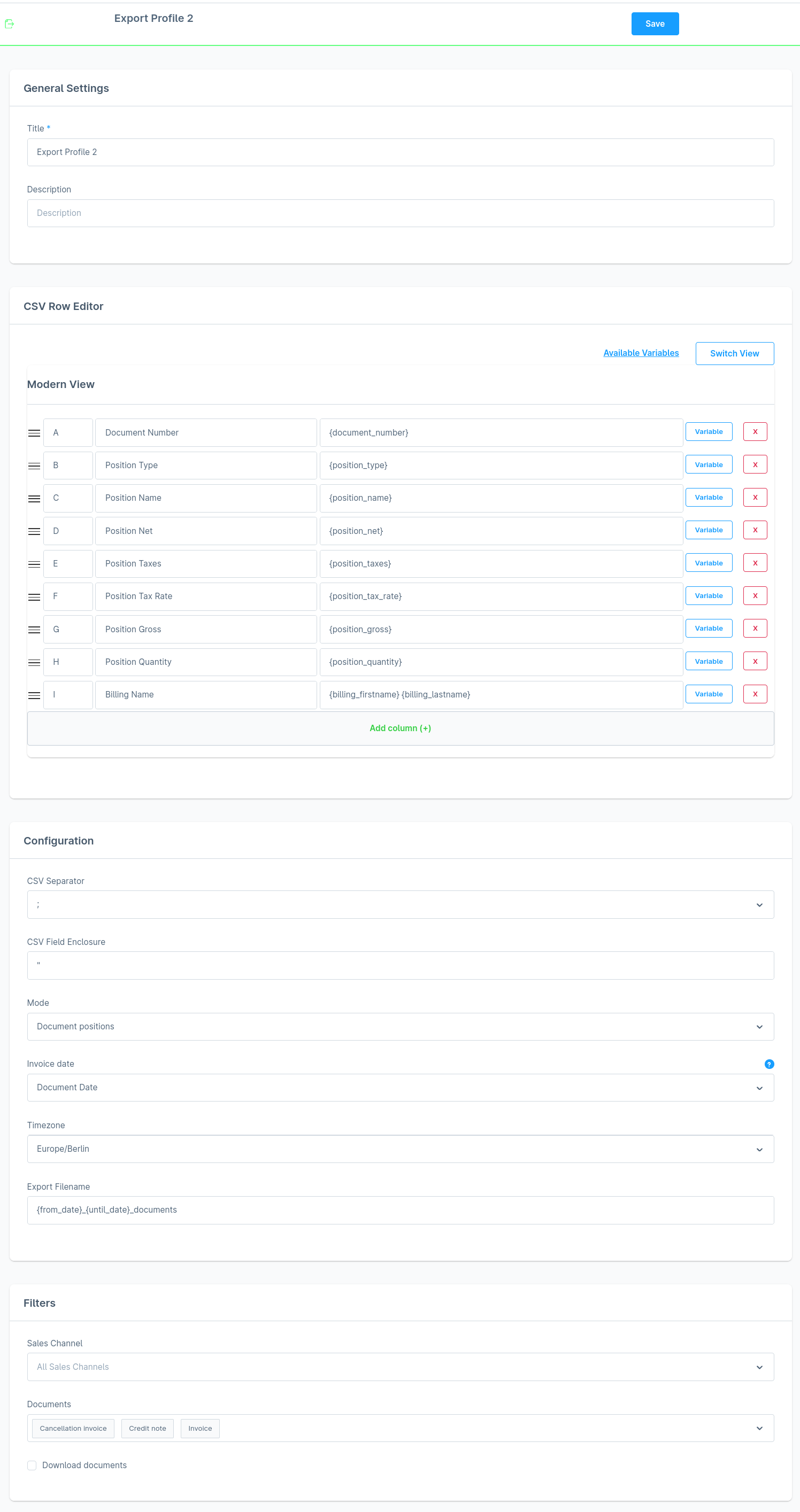Open the CSV Separator dropdown
This screenshot has width=800, height=1512.
pyautogui.click(x=400, y=904)
